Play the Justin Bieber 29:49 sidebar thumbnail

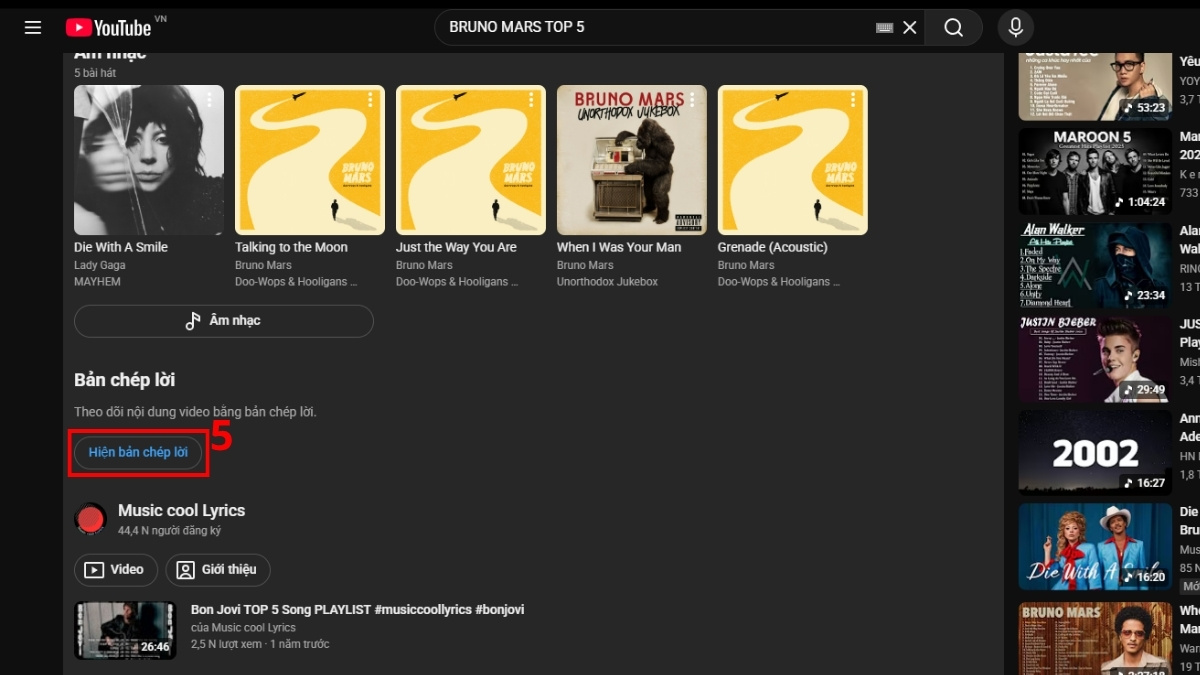click(x=1095, y=359)
